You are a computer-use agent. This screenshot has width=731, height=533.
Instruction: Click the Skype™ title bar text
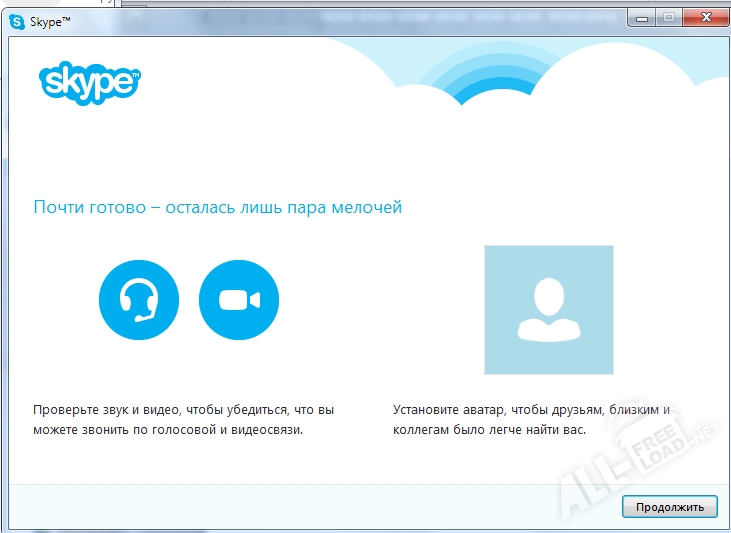[x=49, y=17]
